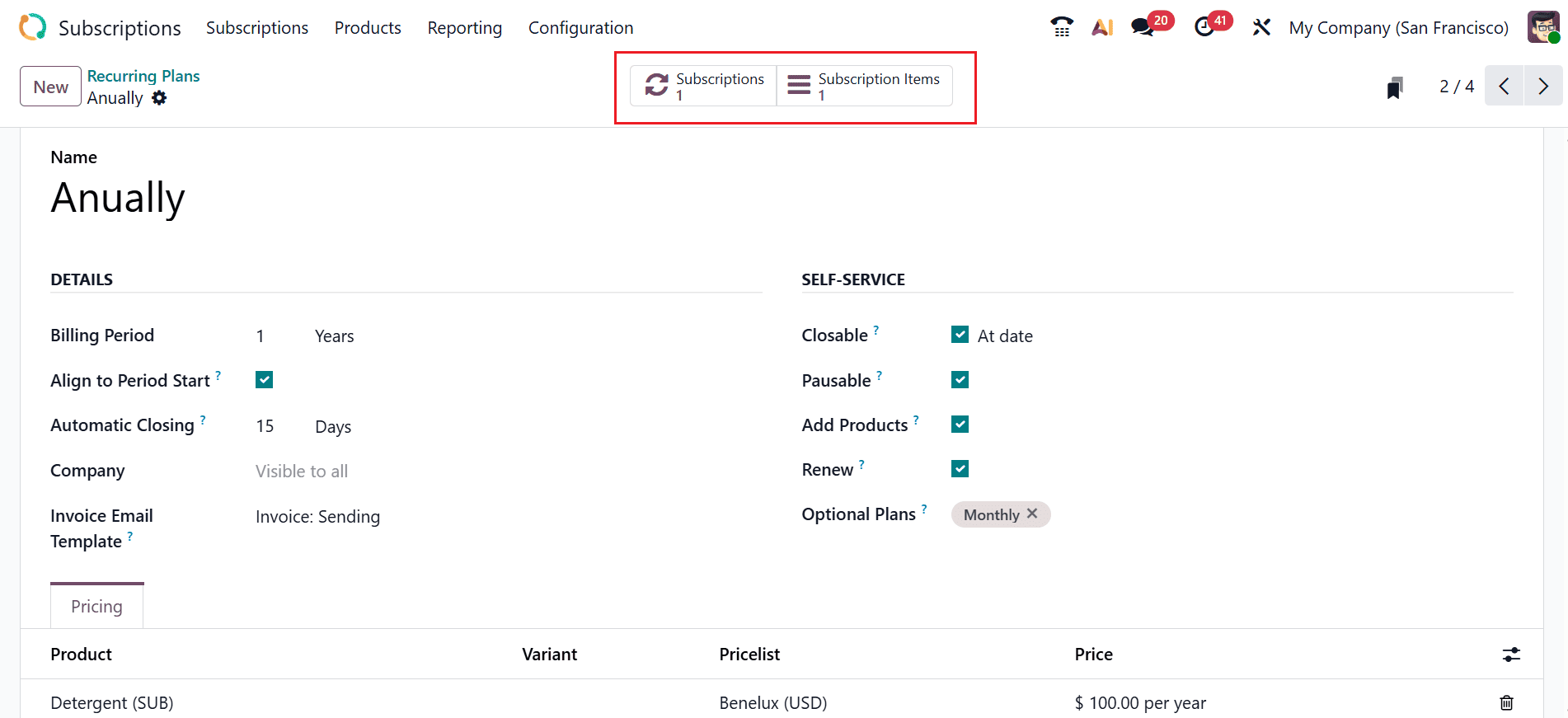This screenshot has width=1568, height=718.
Task: Open the company switcher My Company (San Francisco)
Action: pyautogui.click(x=1398, y=28)
